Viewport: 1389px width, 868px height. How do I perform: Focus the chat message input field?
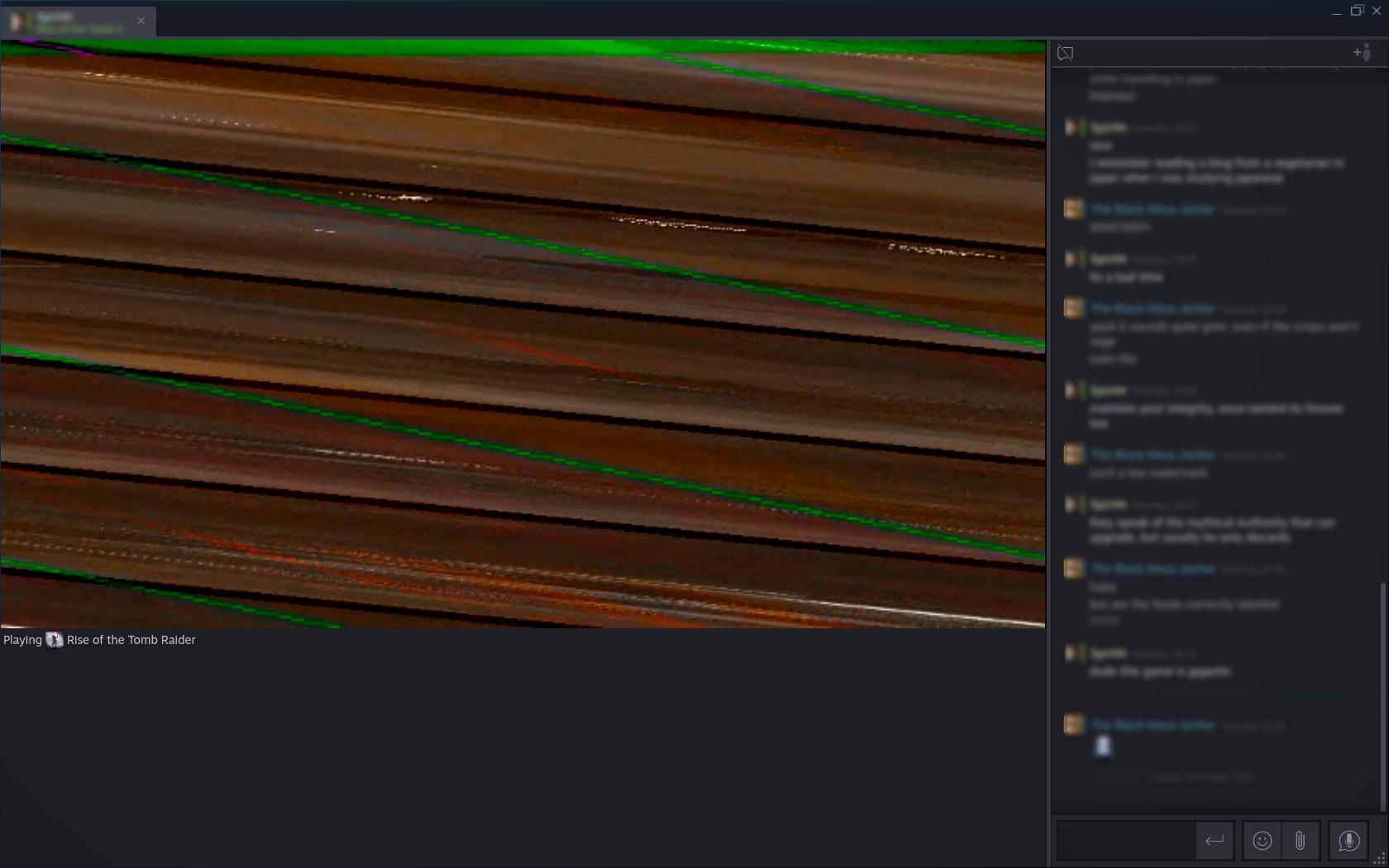click(x=1126, y=841)
